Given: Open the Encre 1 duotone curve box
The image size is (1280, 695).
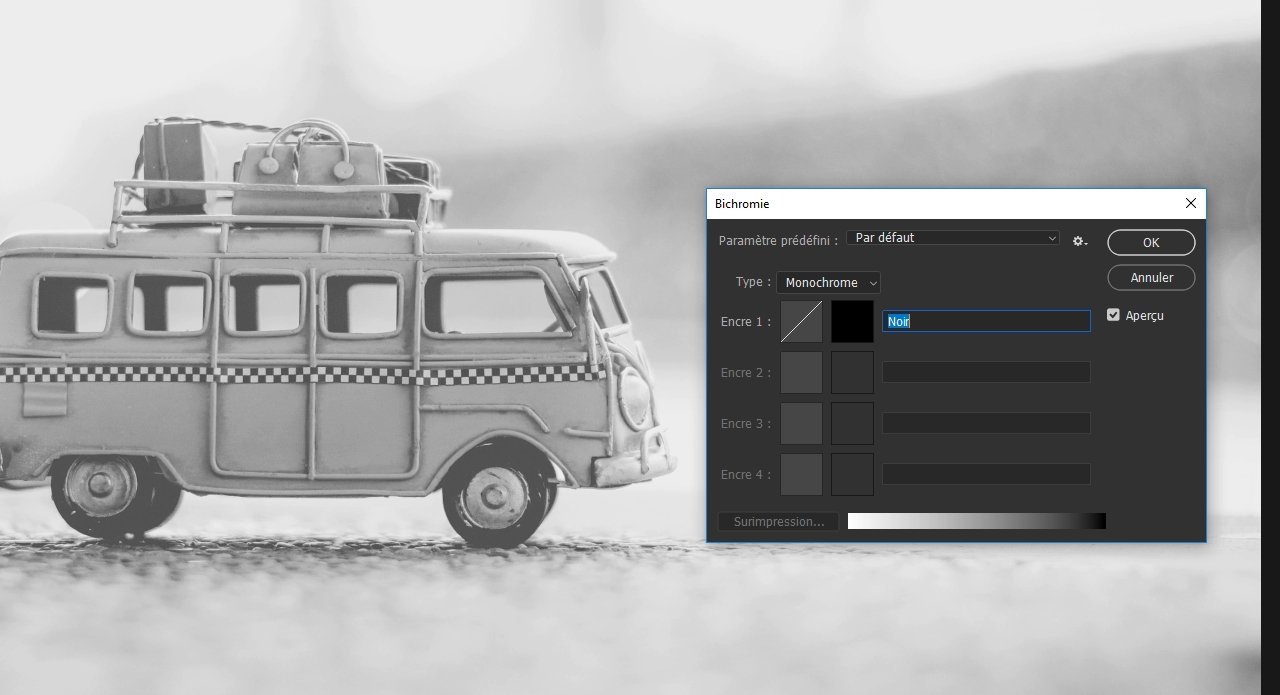Looking at the screenshot, I should click(801, 322).
